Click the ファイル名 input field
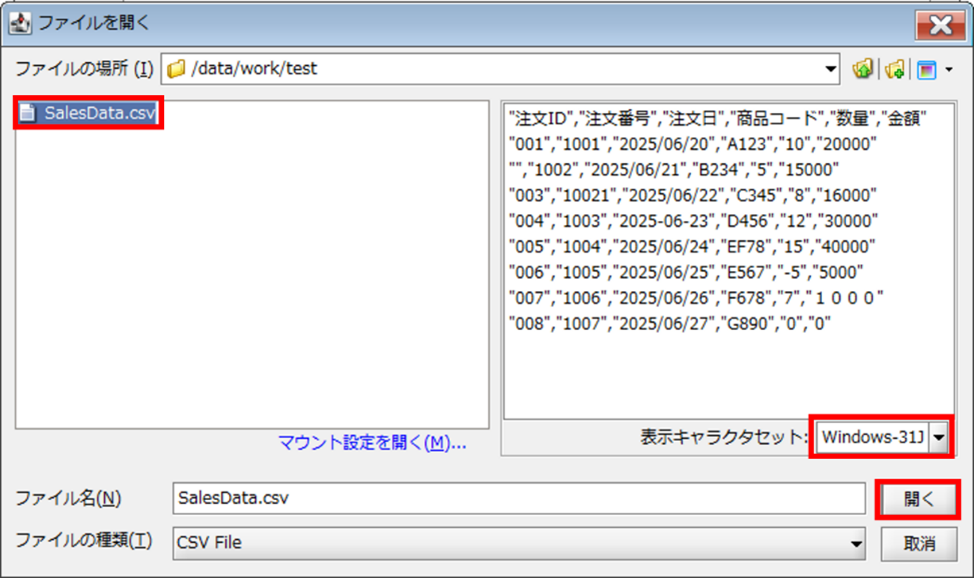This screenshot has height=578, width=974. 518,498
